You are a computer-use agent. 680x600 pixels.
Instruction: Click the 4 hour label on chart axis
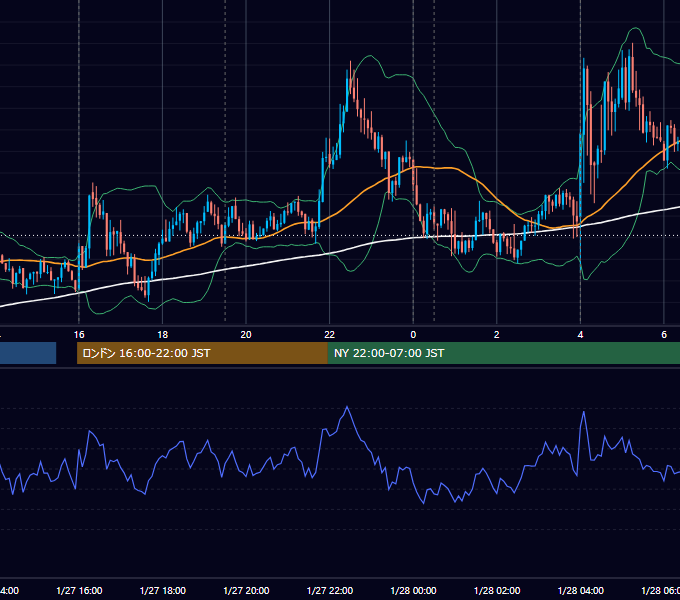pyautogui.click(x=580, y=335)
